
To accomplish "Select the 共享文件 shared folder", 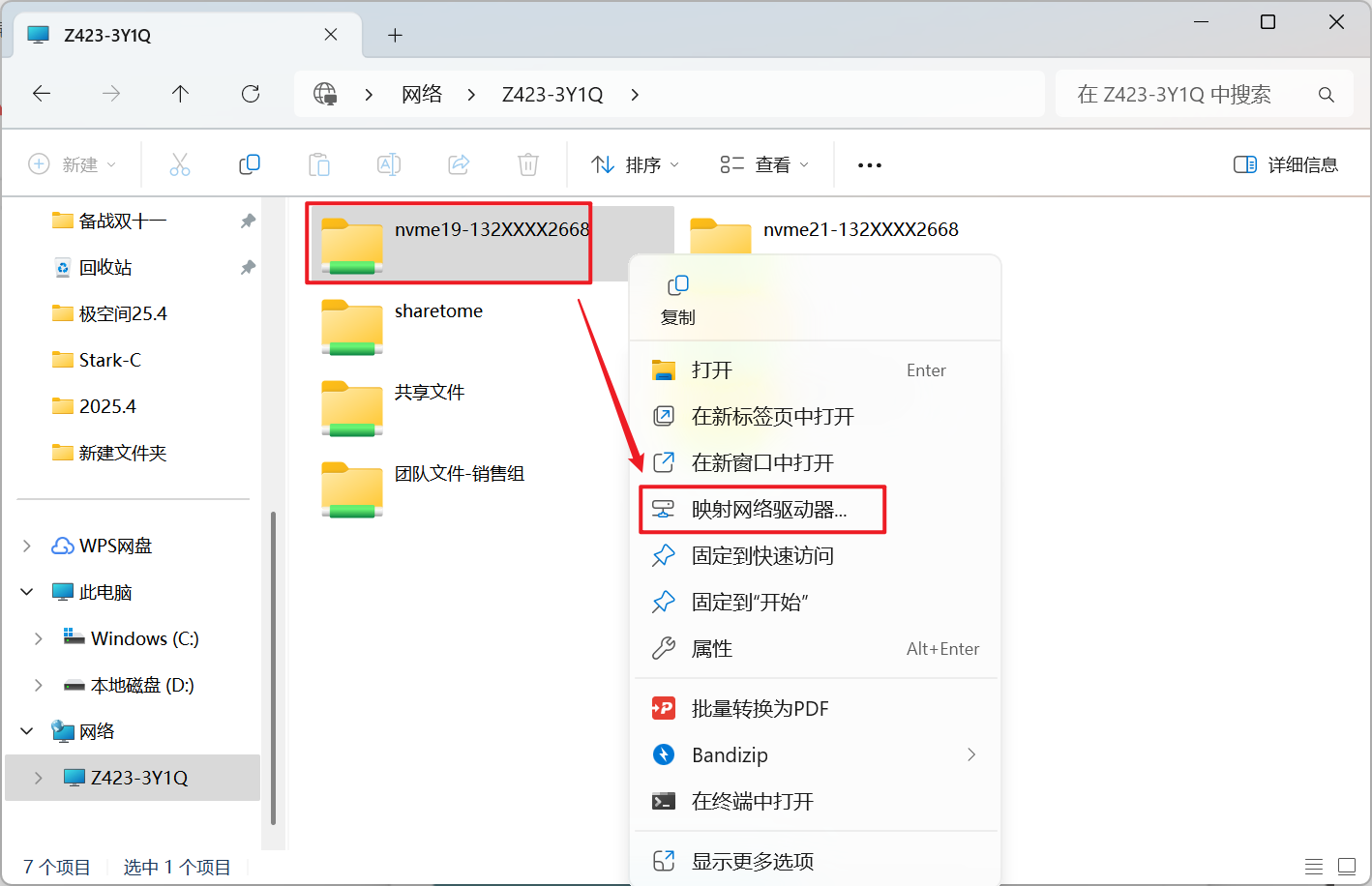I will [394, 406].
